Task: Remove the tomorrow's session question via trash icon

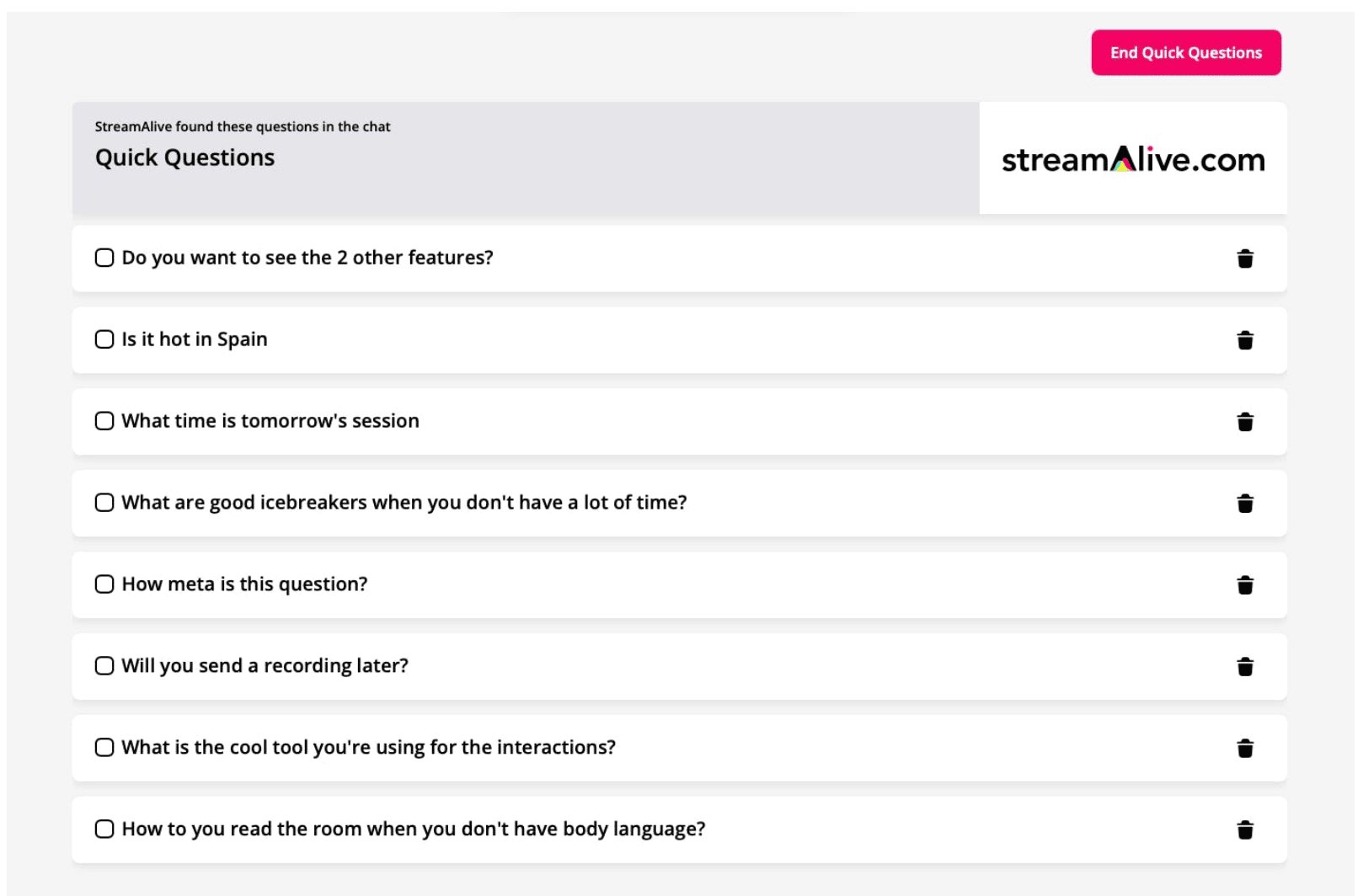Action: coord(1245,422)
